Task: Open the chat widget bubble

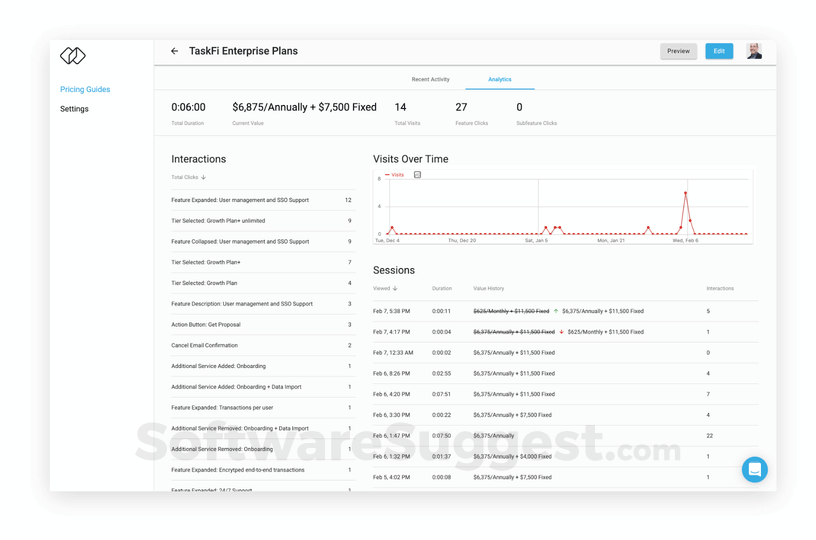Action: pos(755,470)
